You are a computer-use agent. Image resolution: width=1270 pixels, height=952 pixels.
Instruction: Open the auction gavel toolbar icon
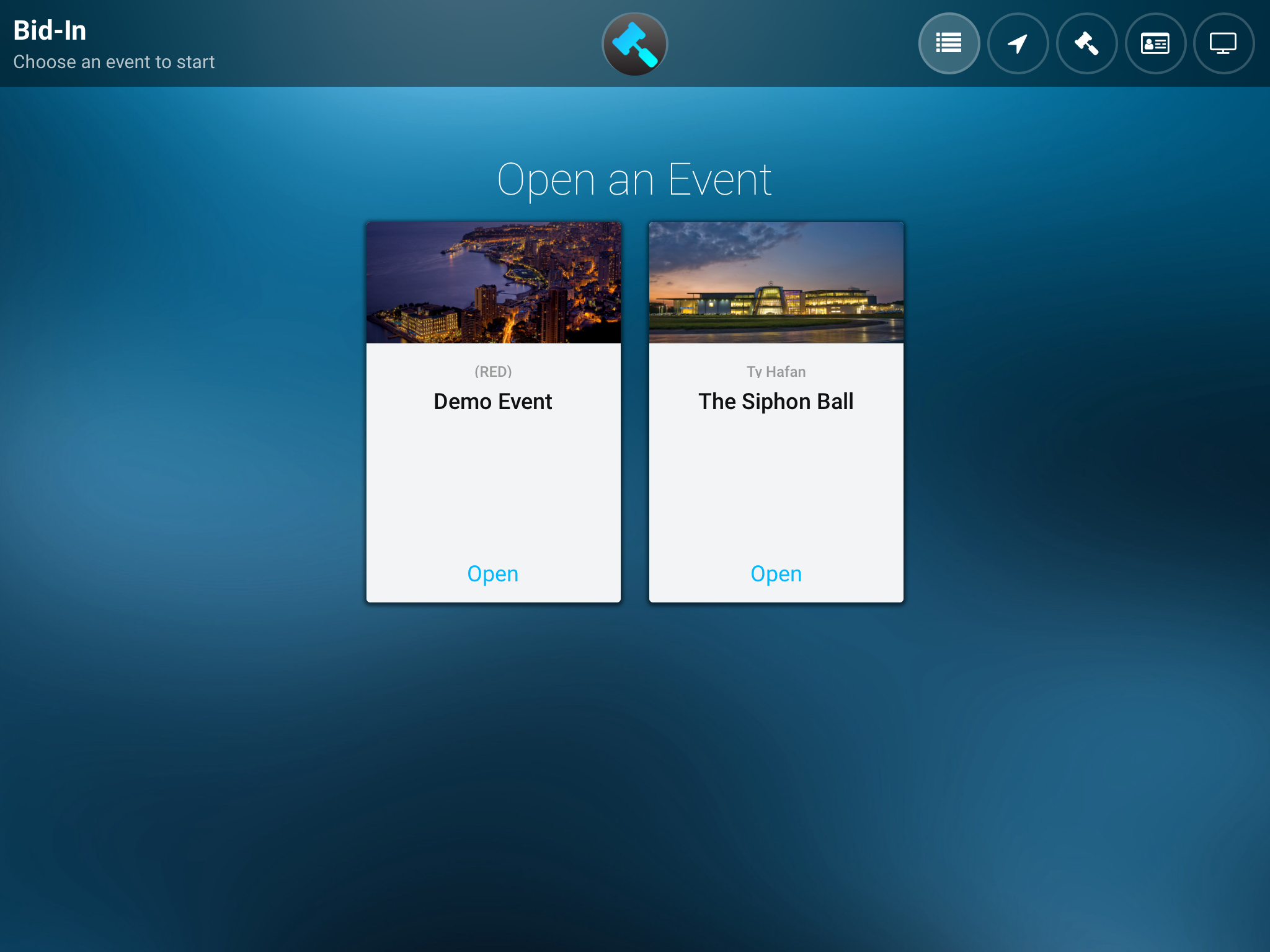tap(1086, 43)
